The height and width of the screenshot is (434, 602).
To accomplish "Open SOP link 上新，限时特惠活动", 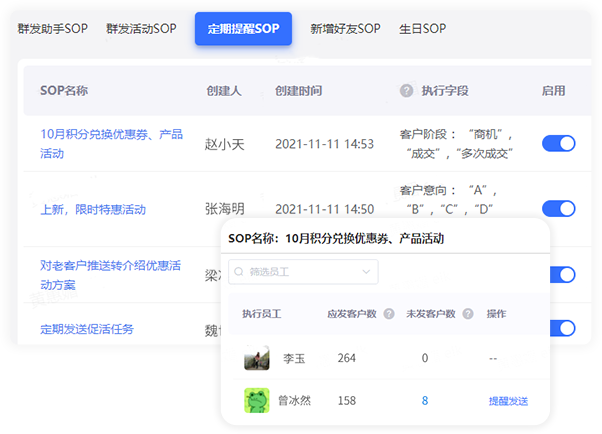I will click(x=93, y=210).
